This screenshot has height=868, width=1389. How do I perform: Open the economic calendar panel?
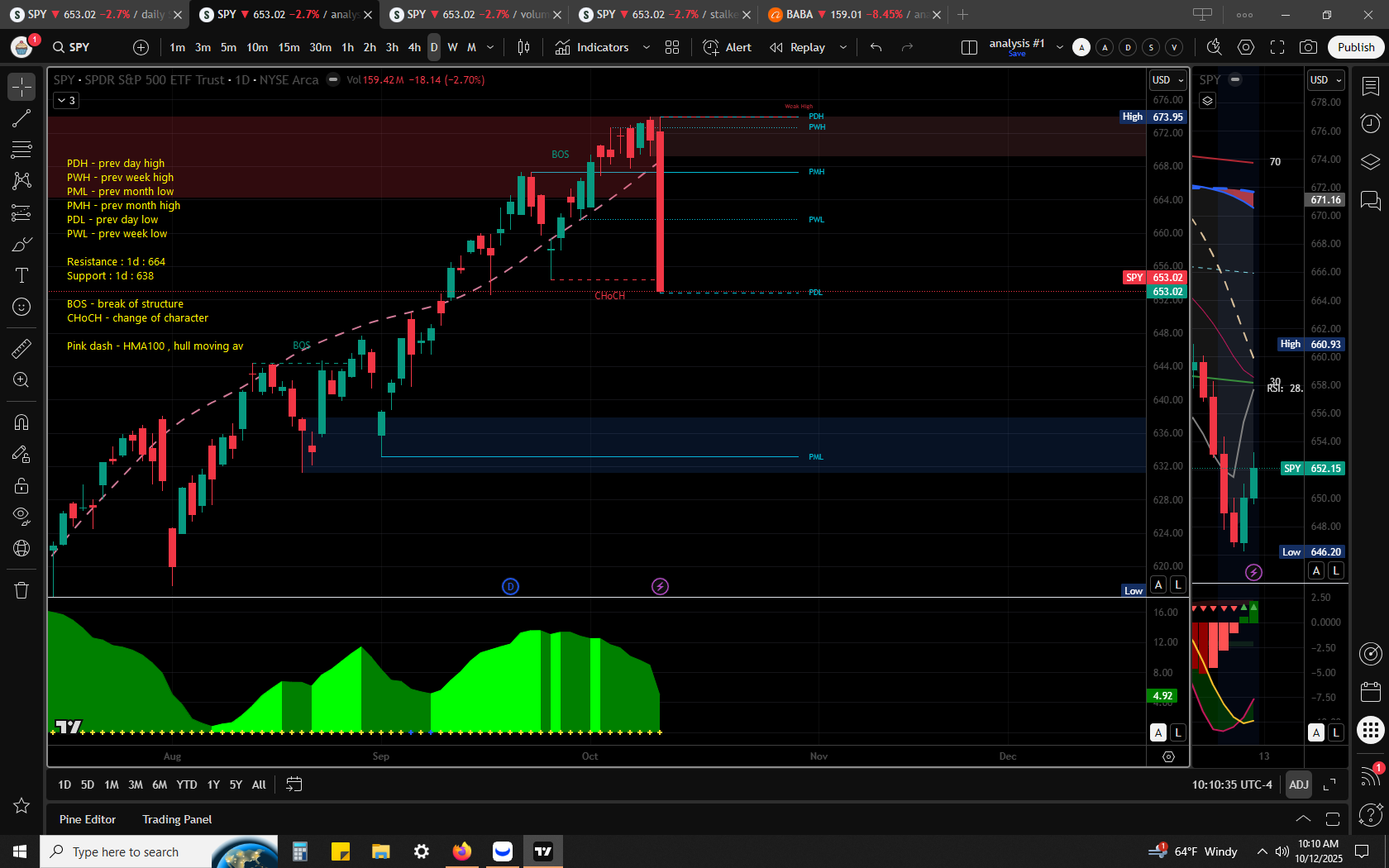pyautogui.click(x=1370, y=691)
